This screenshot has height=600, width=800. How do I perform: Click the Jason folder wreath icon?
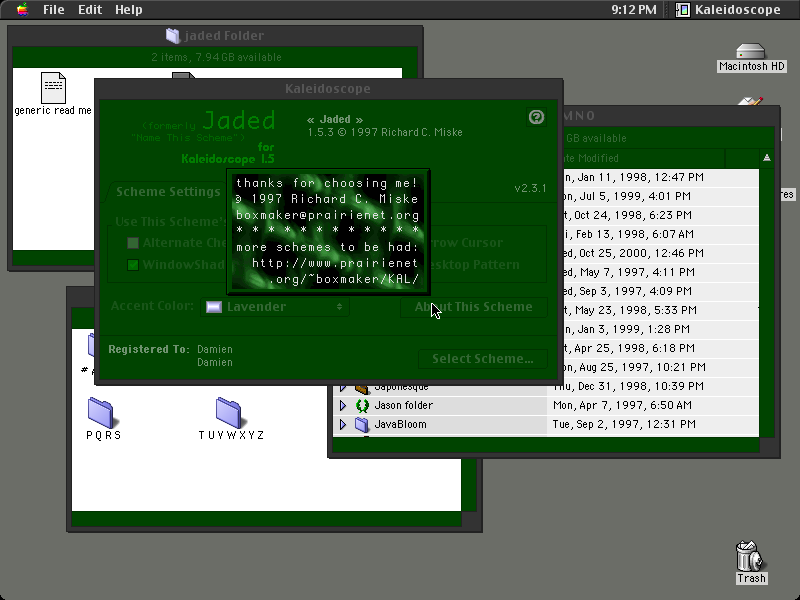click(362, 406)
